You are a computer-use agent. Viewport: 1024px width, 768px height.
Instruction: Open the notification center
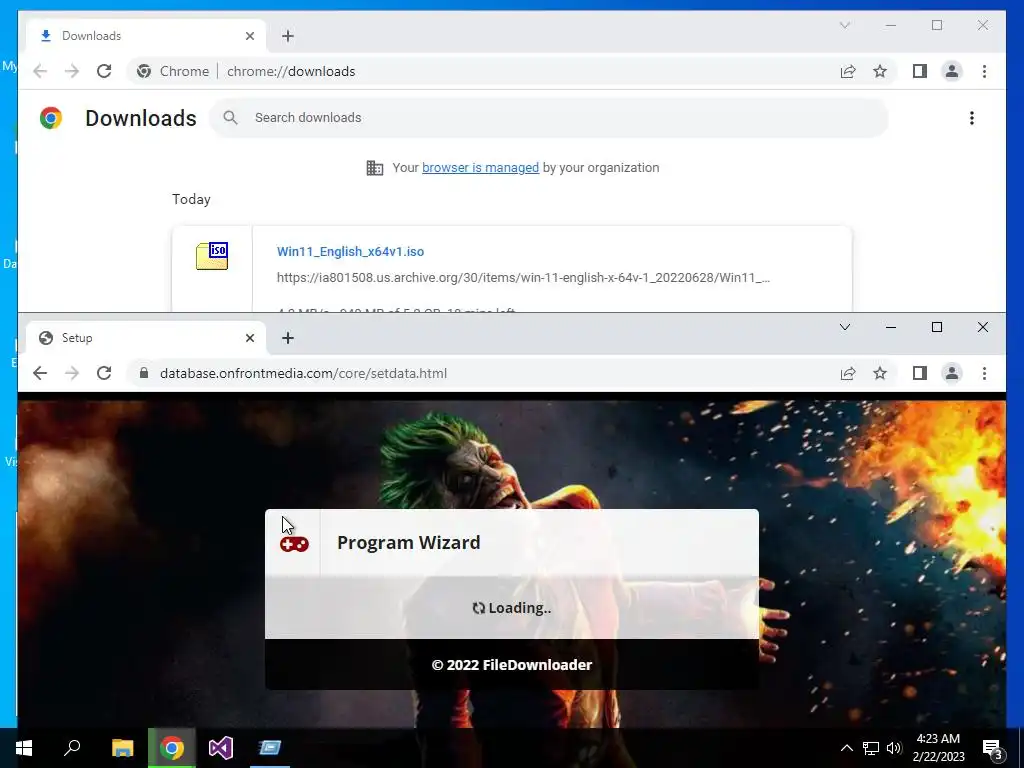tap(992, 748)
